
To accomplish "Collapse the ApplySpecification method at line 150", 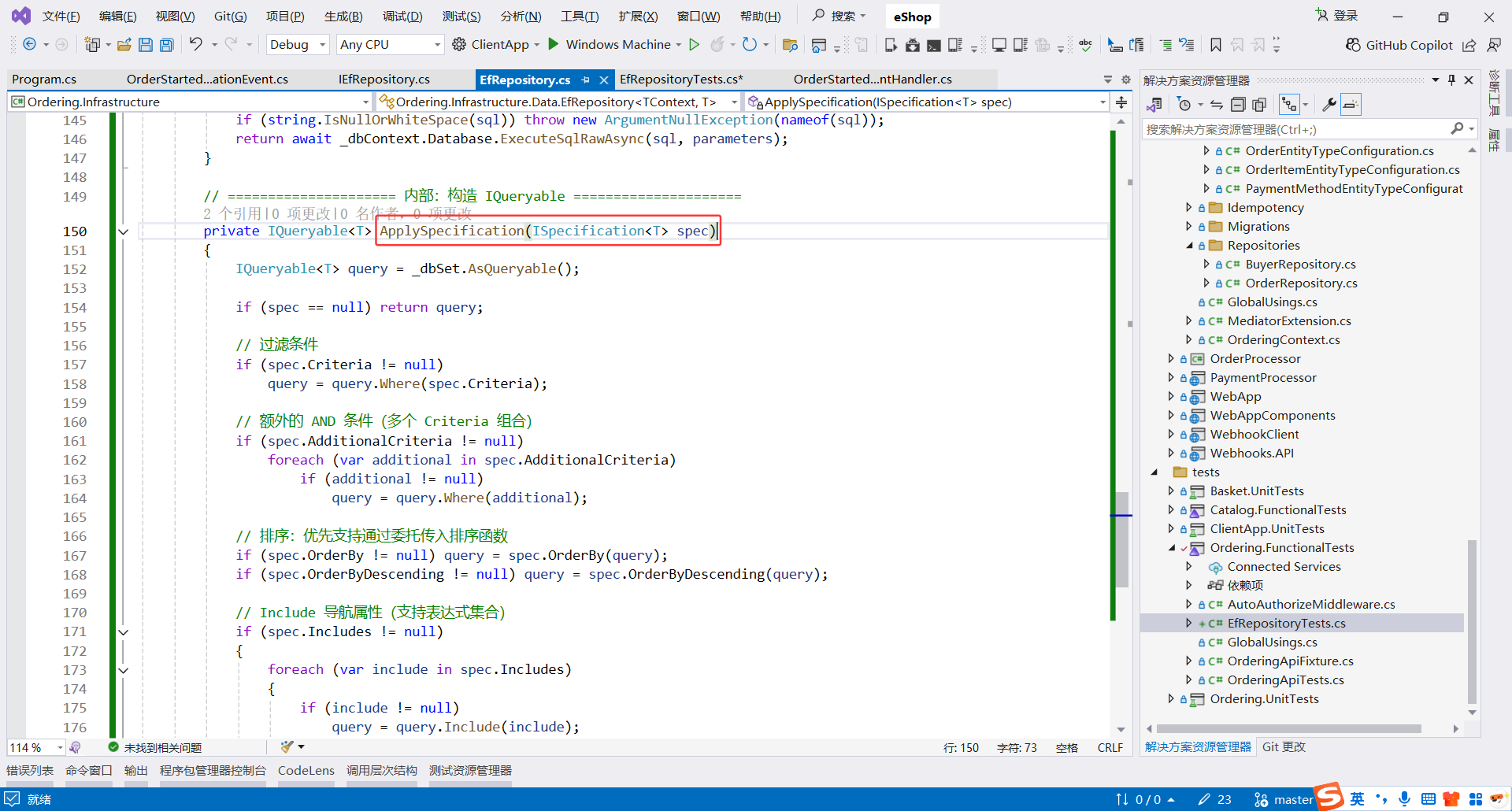I will point(124,231).
